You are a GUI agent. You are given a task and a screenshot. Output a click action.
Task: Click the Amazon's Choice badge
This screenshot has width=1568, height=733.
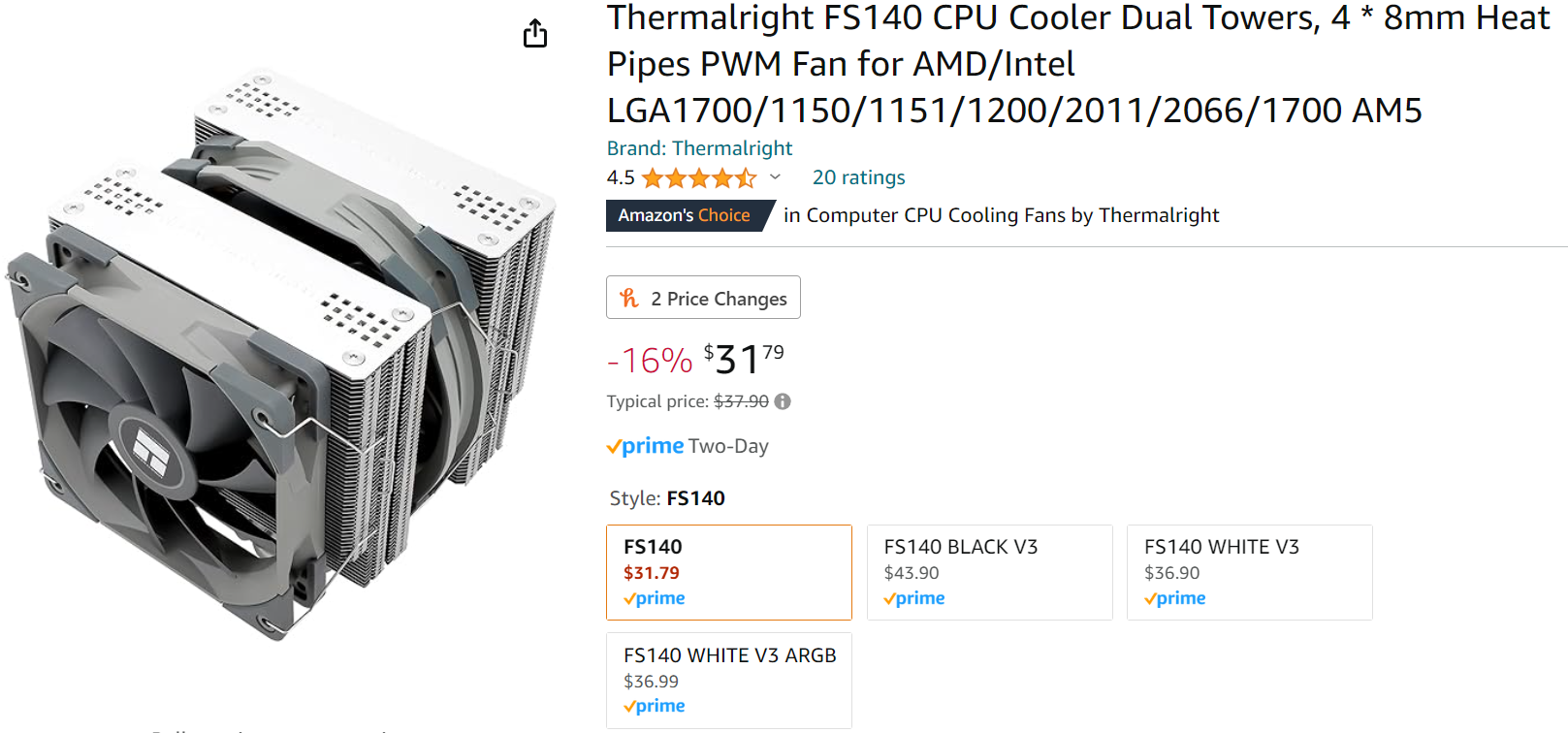685,215
